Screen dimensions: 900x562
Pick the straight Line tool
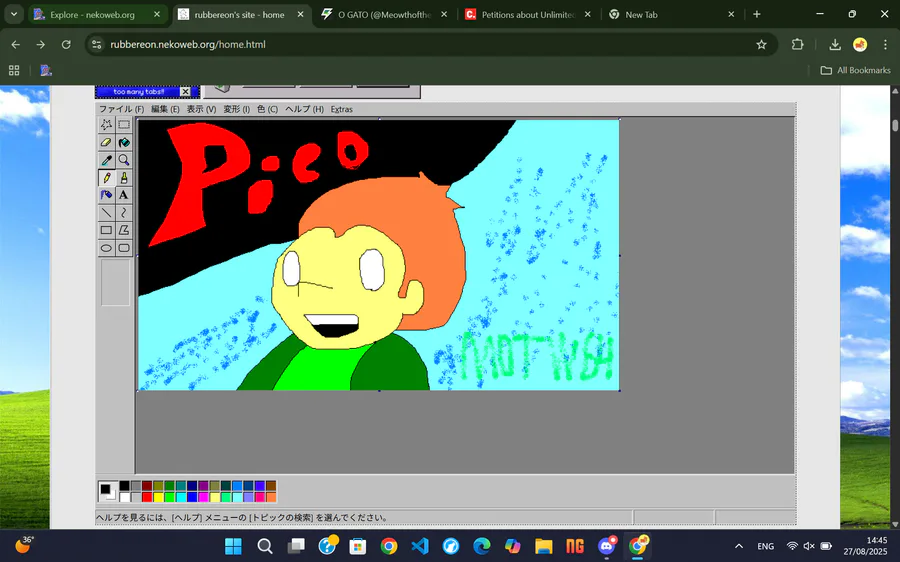click(106, 213)
